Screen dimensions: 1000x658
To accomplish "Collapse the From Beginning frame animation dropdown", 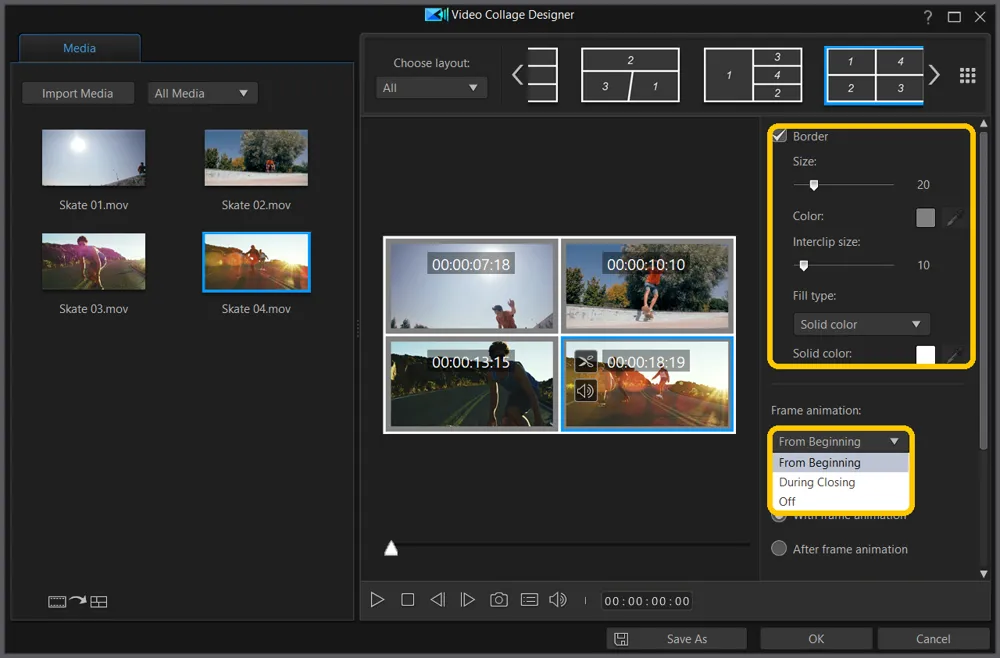I will pos(840,441).
